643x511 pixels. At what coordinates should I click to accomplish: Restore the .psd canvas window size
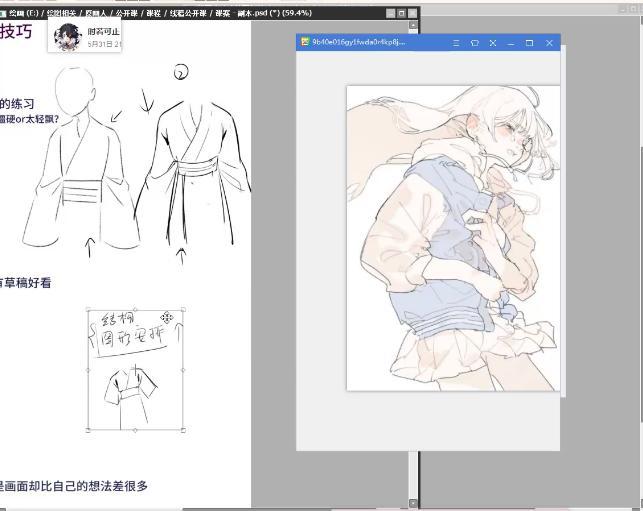401,14
